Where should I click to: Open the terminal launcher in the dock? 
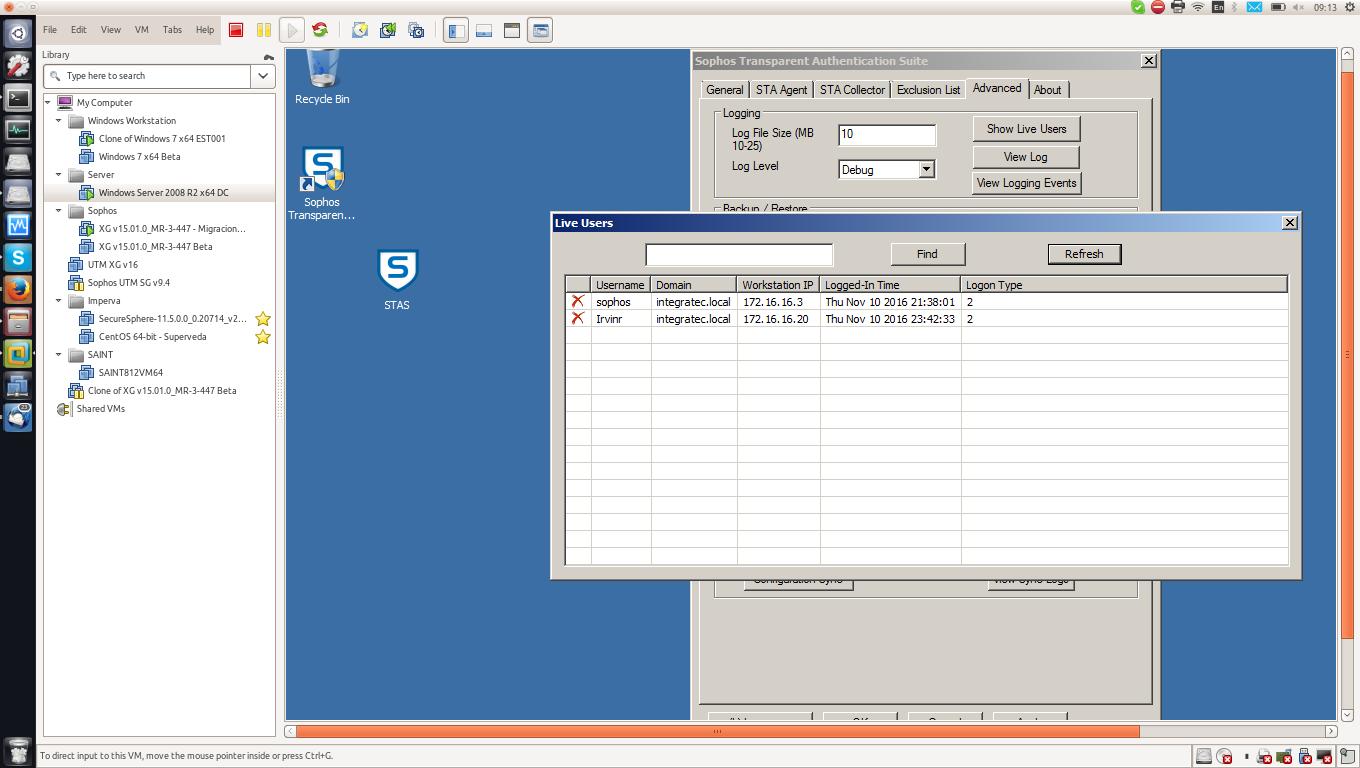click(x=18, y=97)
